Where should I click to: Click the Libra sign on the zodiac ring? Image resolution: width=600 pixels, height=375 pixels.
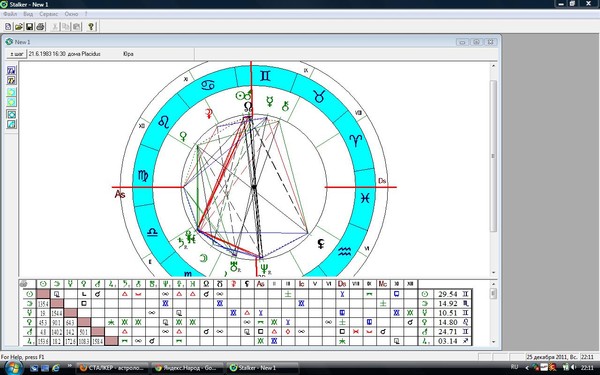point(152,232)
